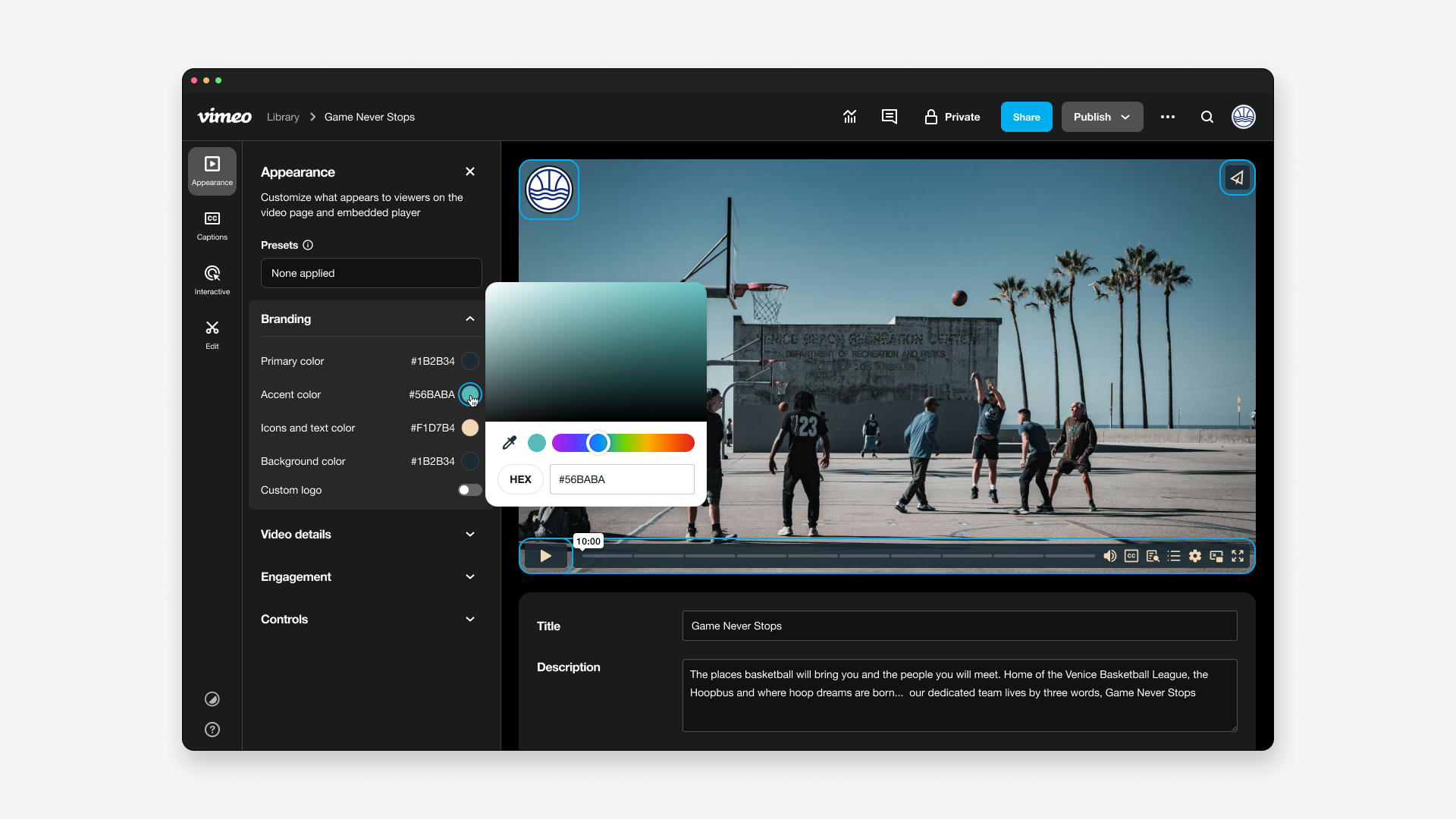1456x819 pixels.
Task: Open the Interactive sidebar tool
Action: coord(212,281)
